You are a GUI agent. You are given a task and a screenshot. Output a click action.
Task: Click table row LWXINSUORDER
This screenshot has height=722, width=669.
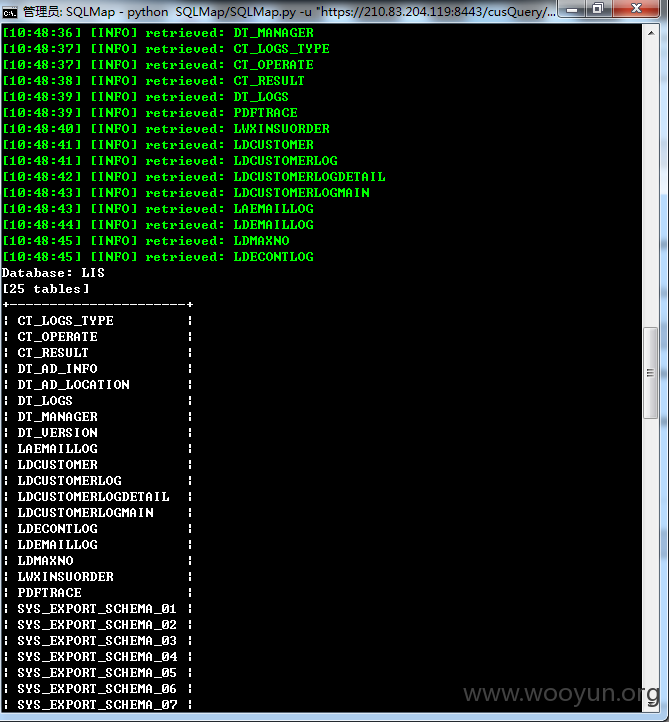pyautogui.click(x=98, y=577)
